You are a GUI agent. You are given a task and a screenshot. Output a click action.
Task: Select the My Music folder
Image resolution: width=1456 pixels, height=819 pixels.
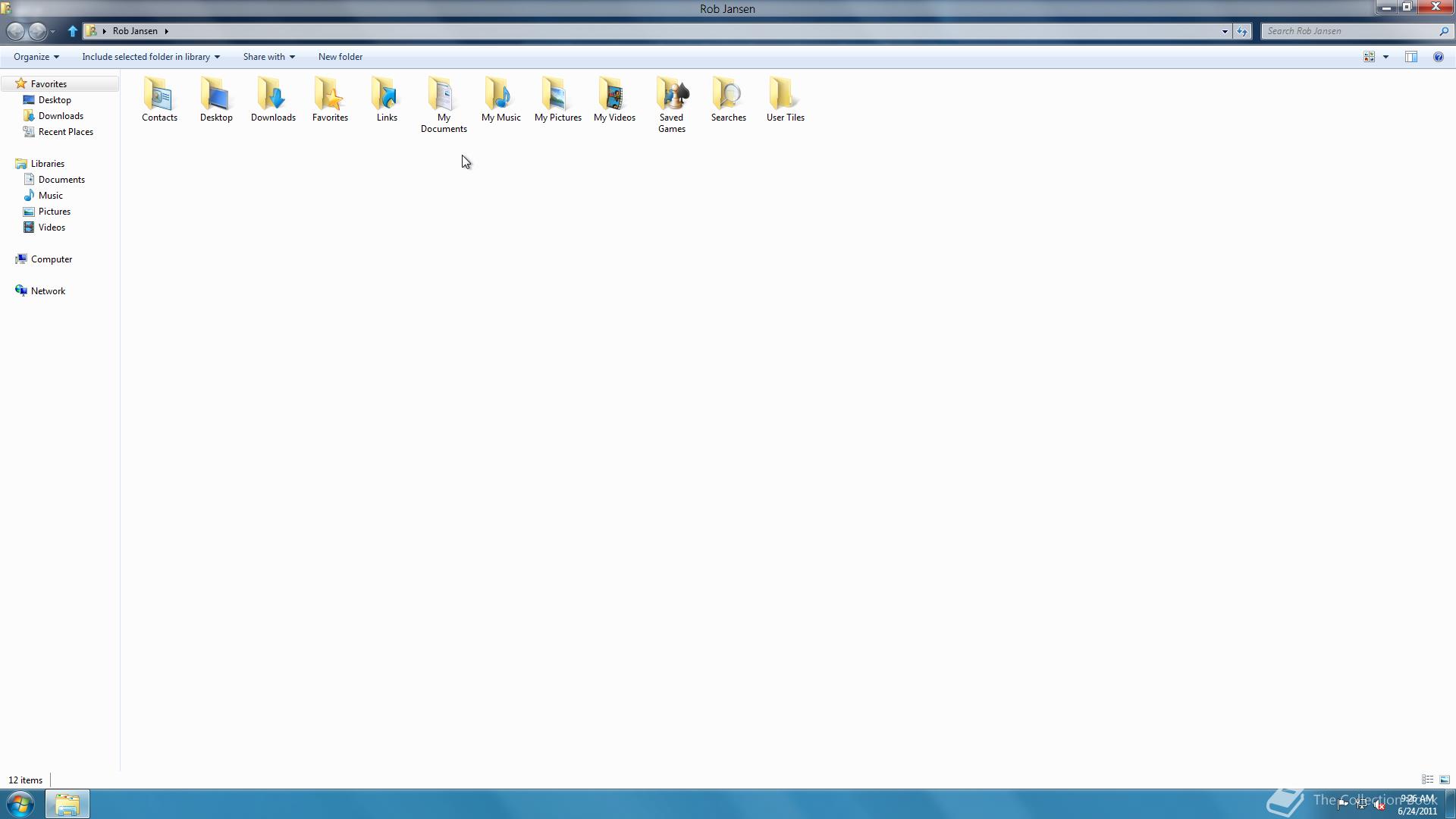pyautogui.click(x=500, y=96)
